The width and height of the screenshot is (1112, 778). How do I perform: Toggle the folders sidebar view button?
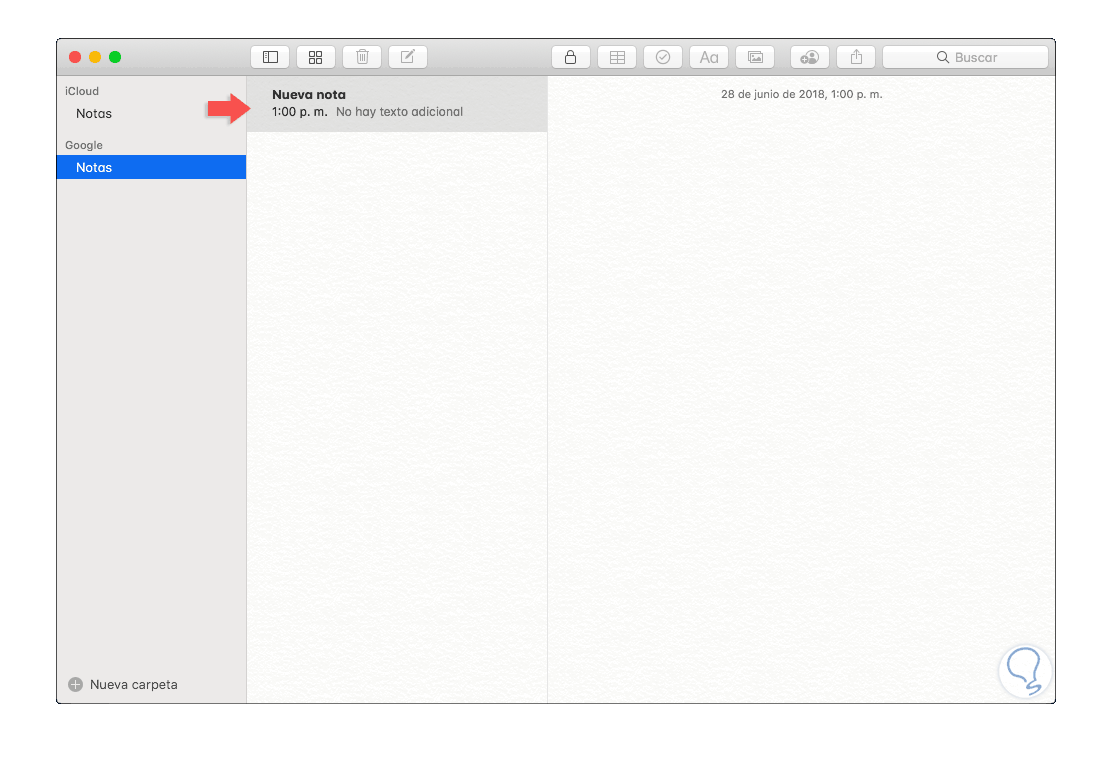269,57
